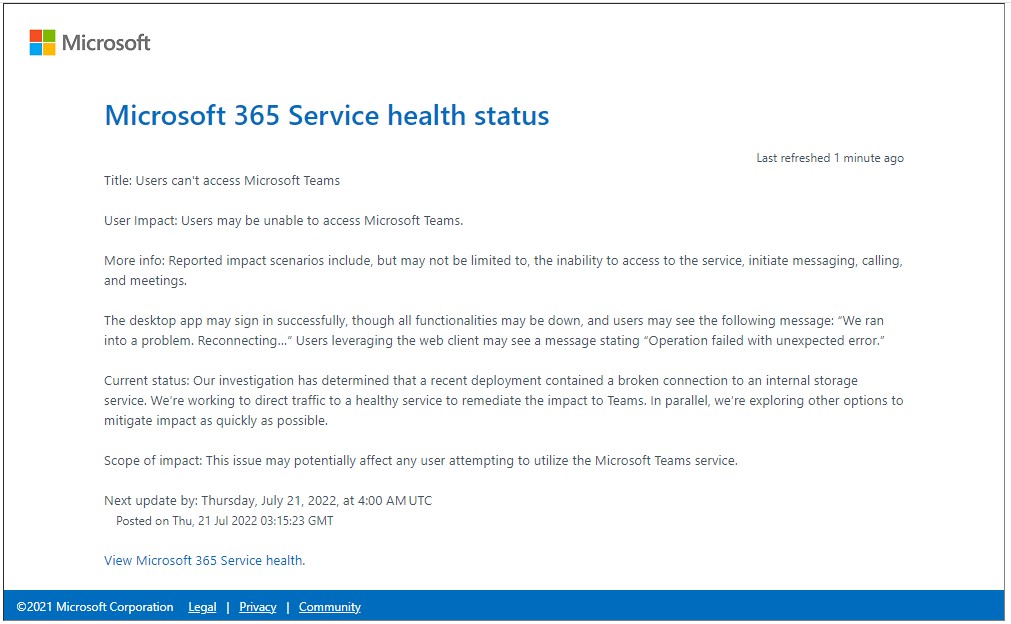The width and height of the screenshot is (1011, 624).
Task: Click the Microsoft four-square logo icon
Action: tap(42, 42)
